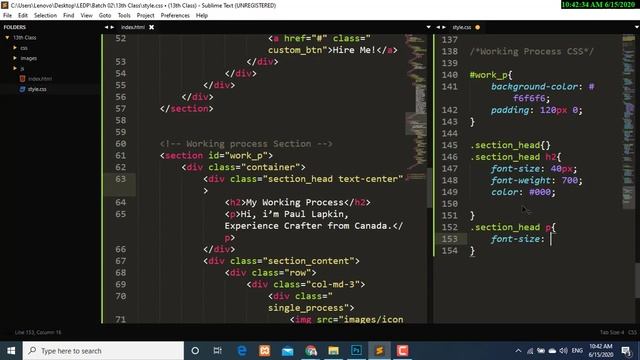The height and width of the screenshot is (360, 640).
Task: Collapse the 13th Class folder
Action: click(x=7, y=37)
